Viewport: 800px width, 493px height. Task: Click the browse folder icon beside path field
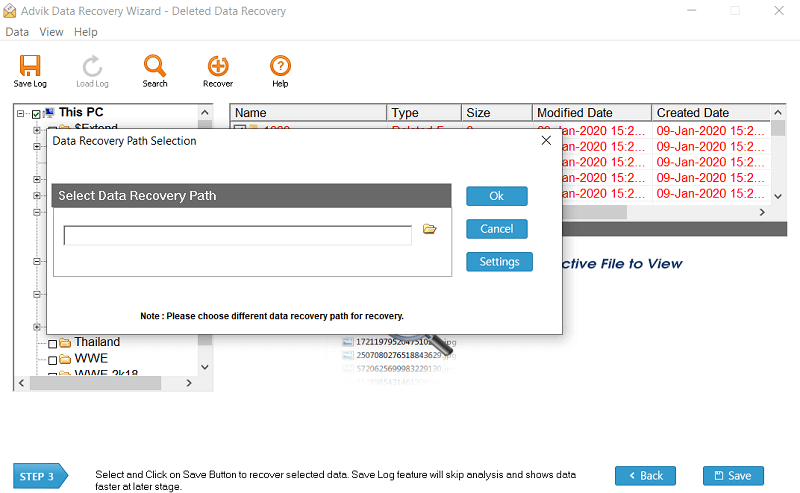tap(430, 230)
